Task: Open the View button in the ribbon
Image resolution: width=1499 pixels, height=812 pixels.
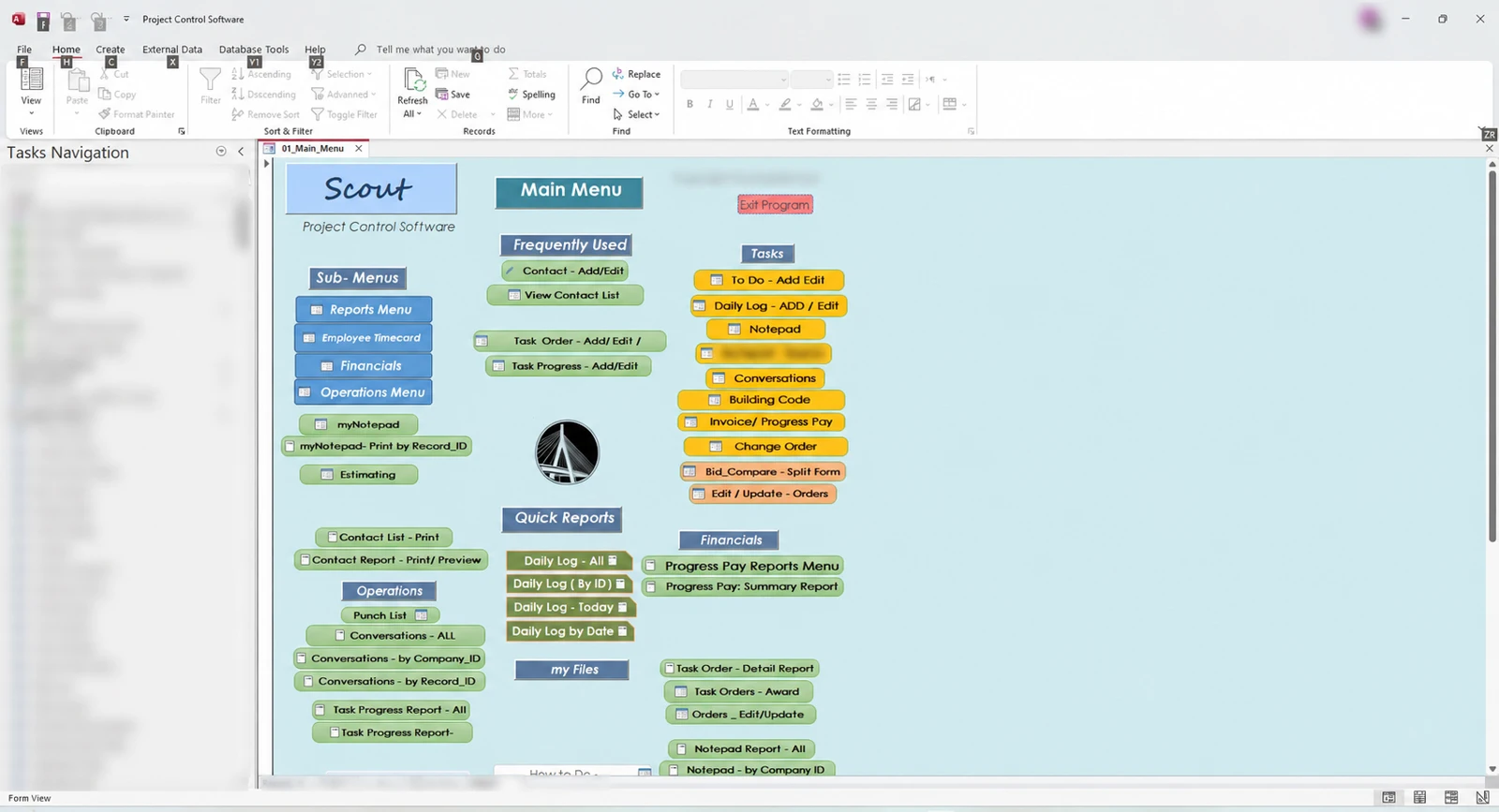Action: coord(31,92)
